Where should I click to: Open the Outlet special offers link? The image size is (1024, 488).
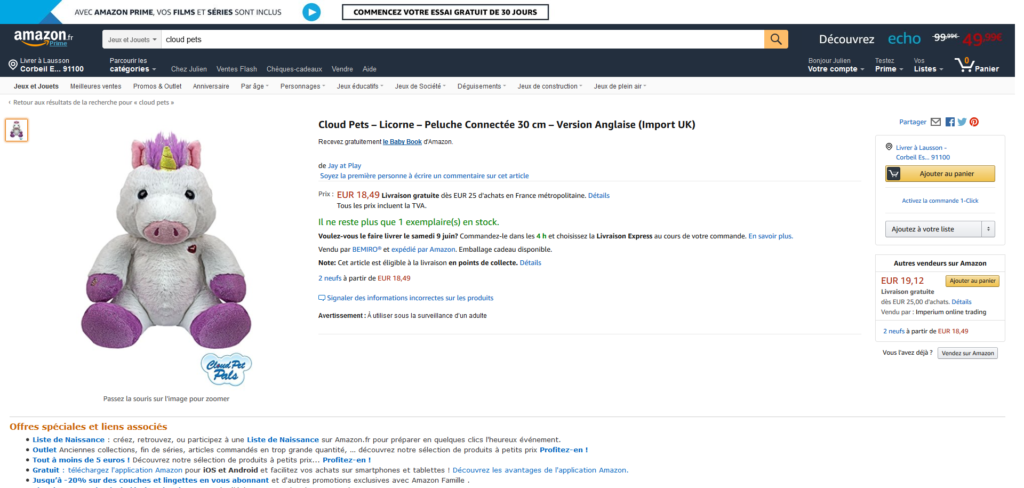pyautogui.click(x=44, y=449)
